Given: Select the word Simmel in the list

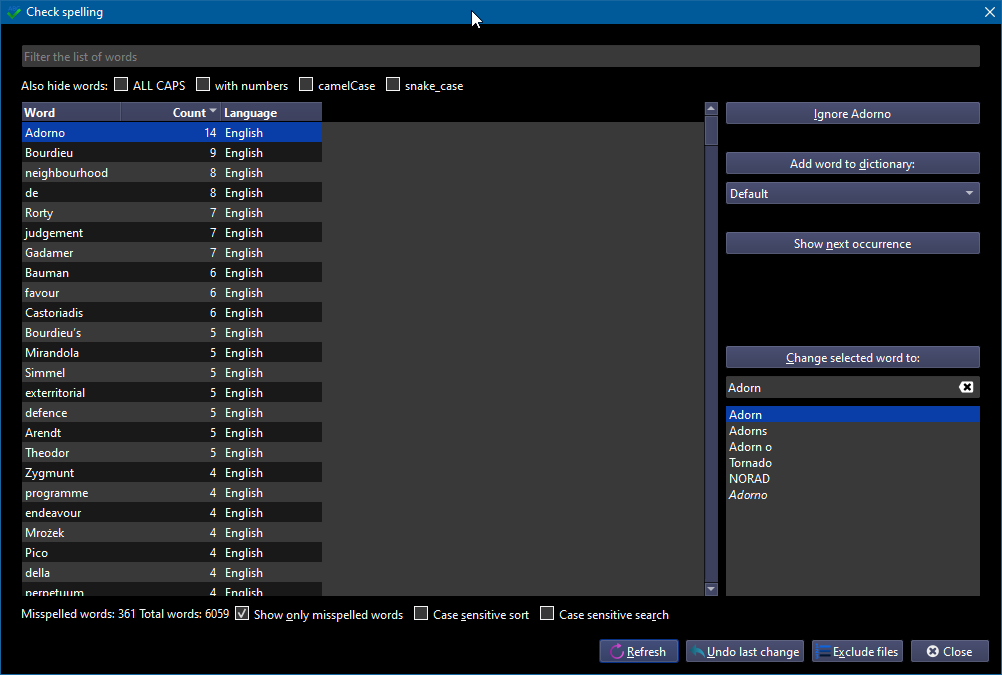Looking at the screenshot, I should click(x=172, y=373).
